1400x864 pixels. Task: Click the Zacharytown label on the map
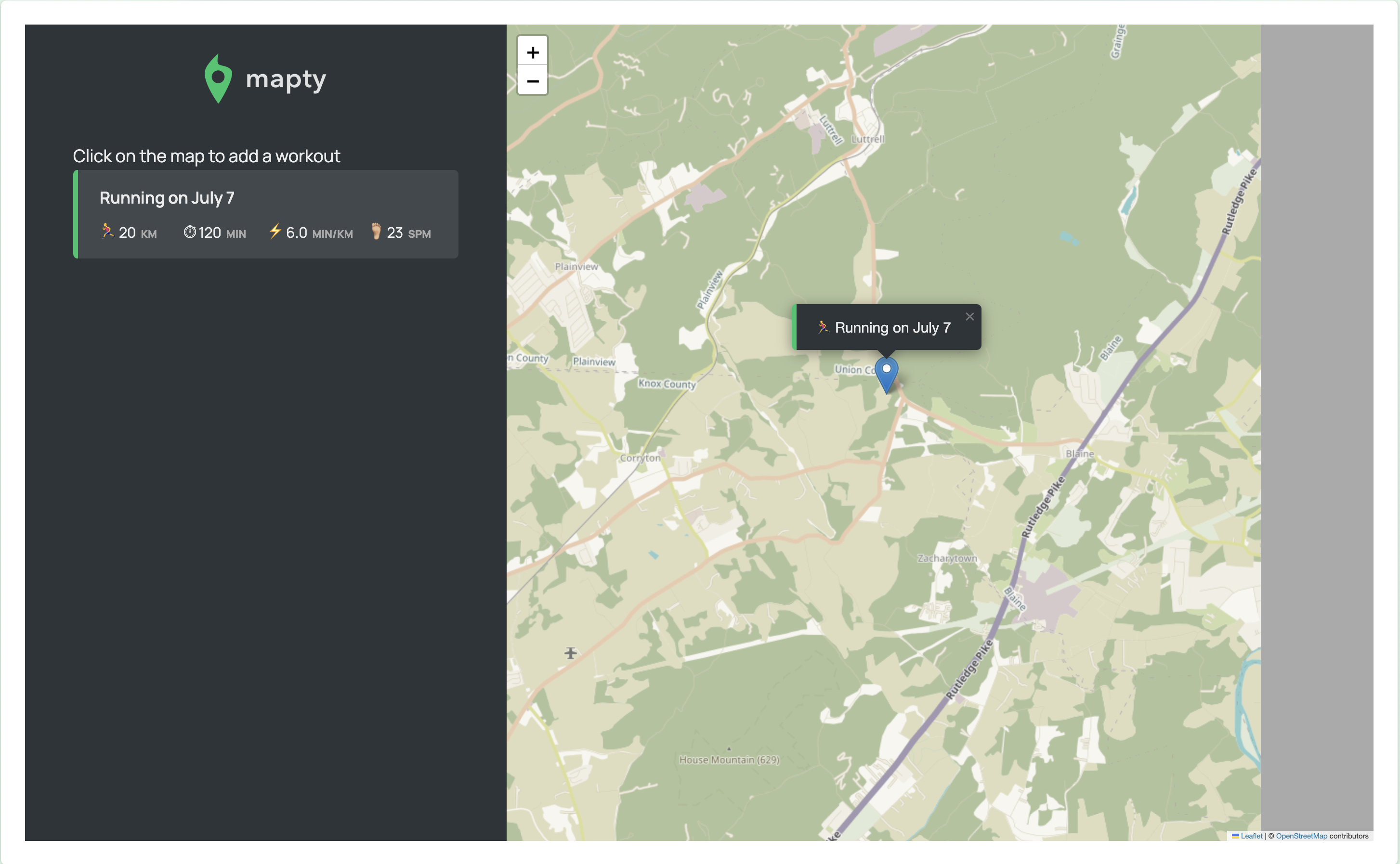point(947,558)
